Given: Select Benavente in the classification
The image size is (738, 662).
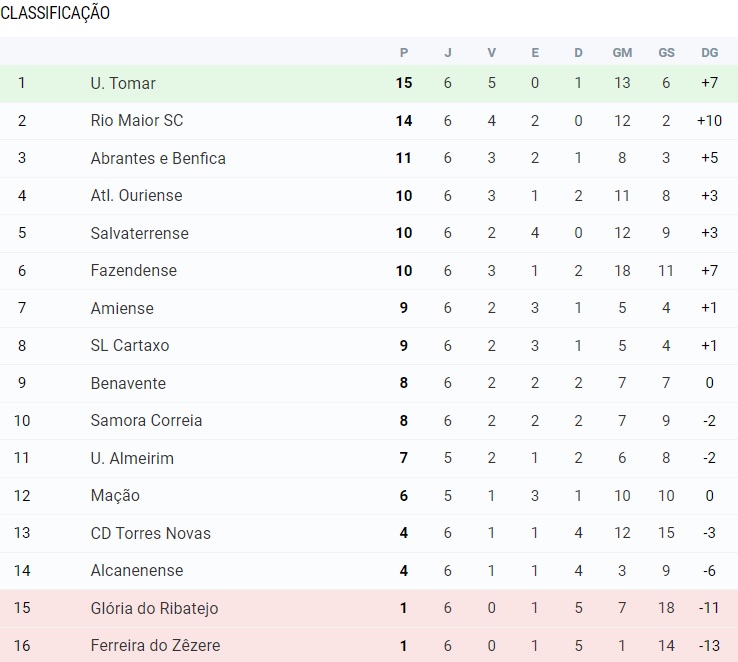Looking at the screenshot, I should 128,383.
